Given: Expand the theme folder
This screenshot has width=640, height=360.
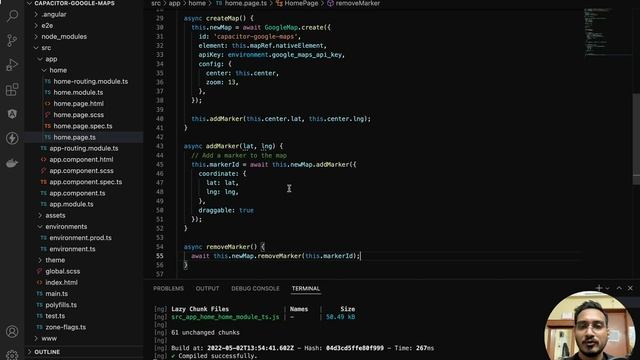Looking at the screenshot, I should click(55, 260).
